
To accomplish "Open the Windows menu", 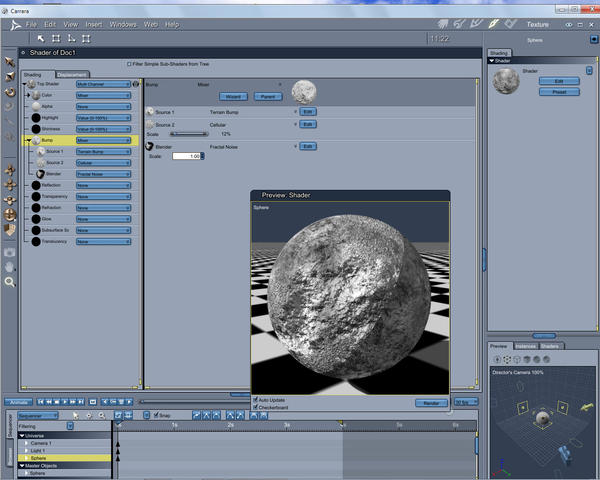I will tap(123, 23).
